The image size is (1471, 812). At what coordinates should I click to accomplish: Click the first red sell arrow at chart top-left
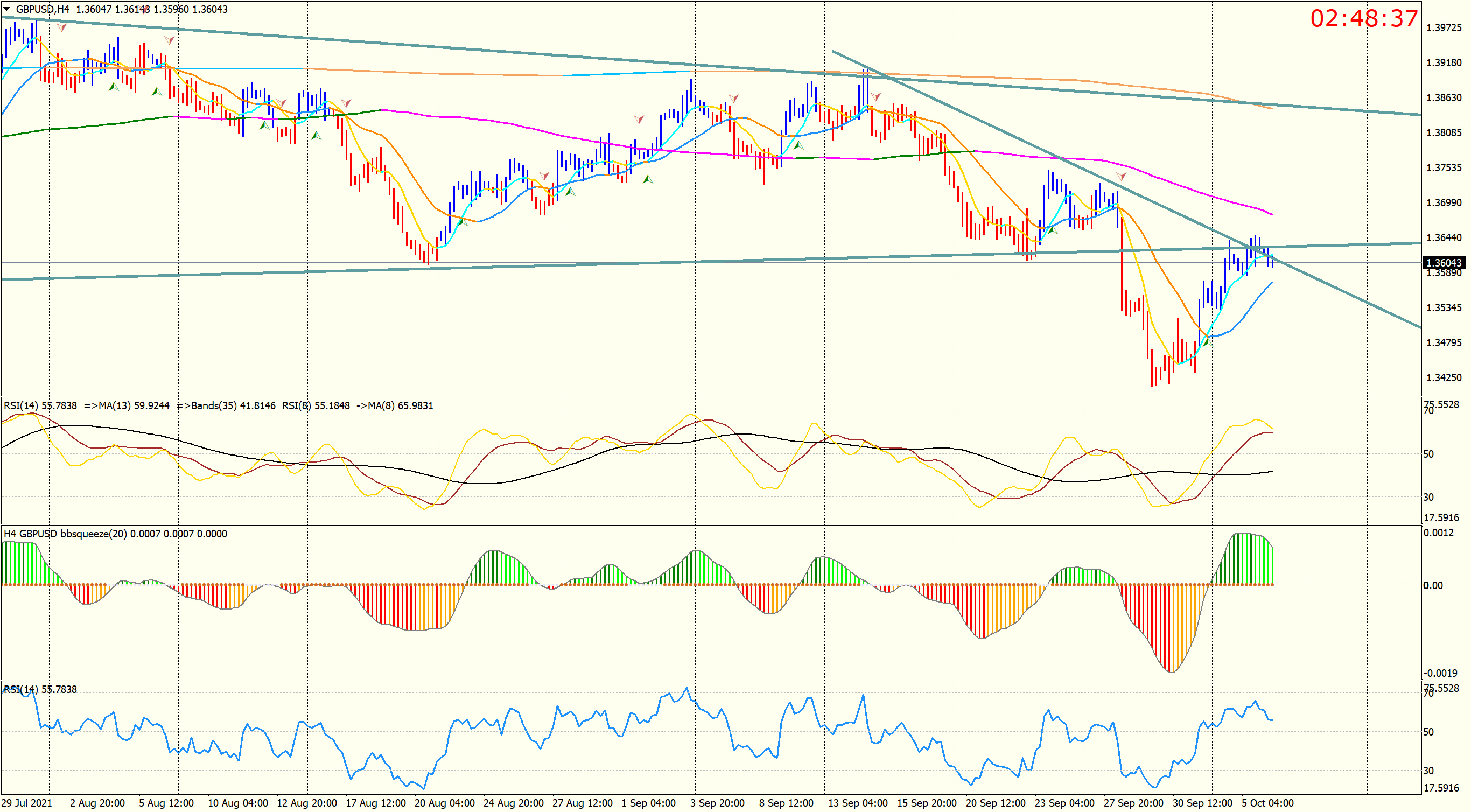(62, 27)
